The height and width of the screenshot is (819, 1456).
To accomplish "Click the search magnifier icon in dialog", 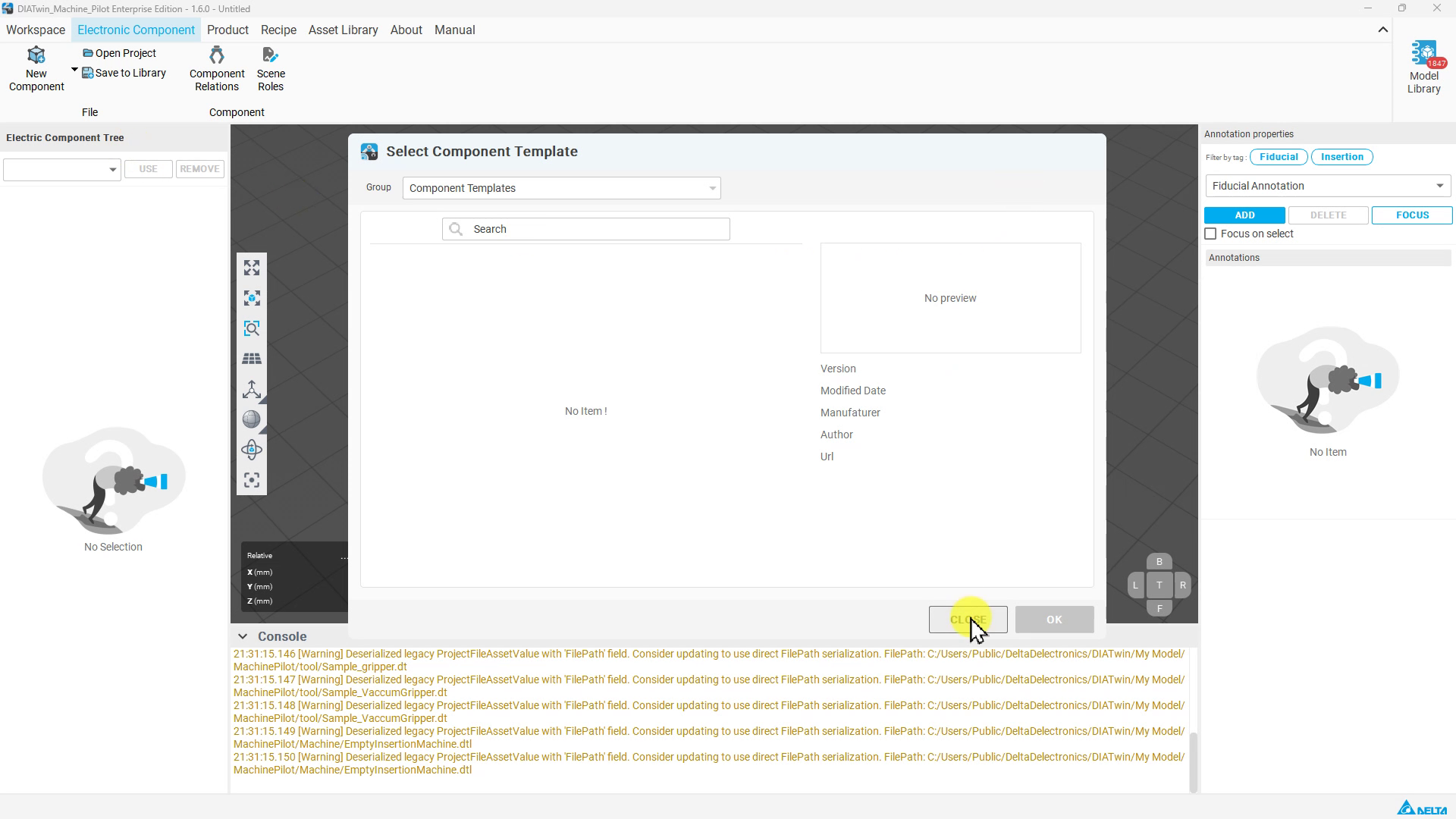I will point(456,229).
